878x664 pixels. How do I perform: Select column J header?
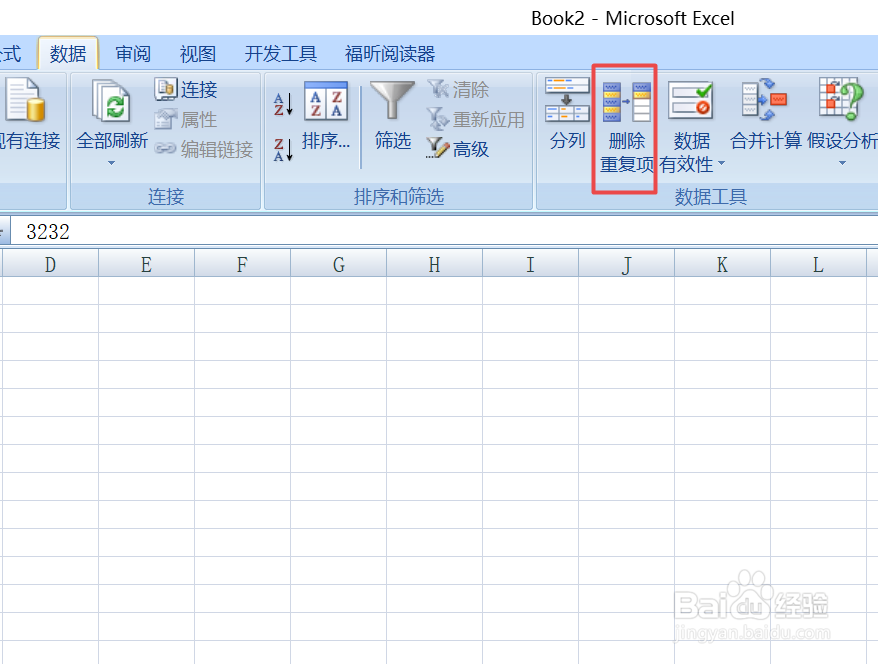(x=627, y=264)
